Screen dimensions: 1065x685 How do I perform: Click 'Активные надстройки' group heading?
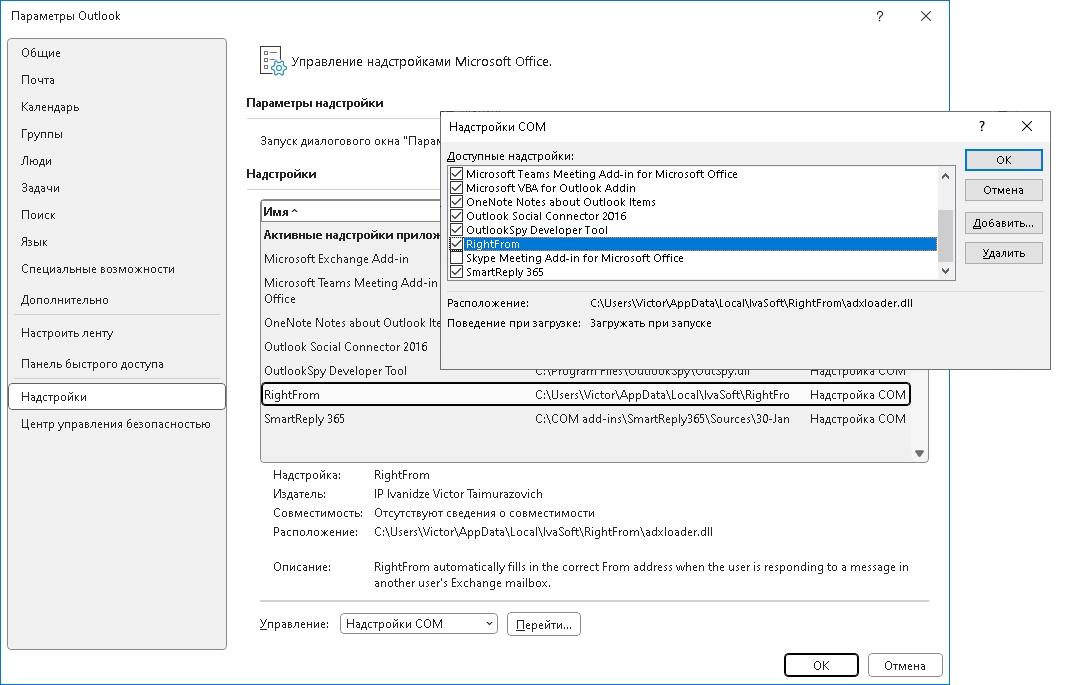(352, 235)
